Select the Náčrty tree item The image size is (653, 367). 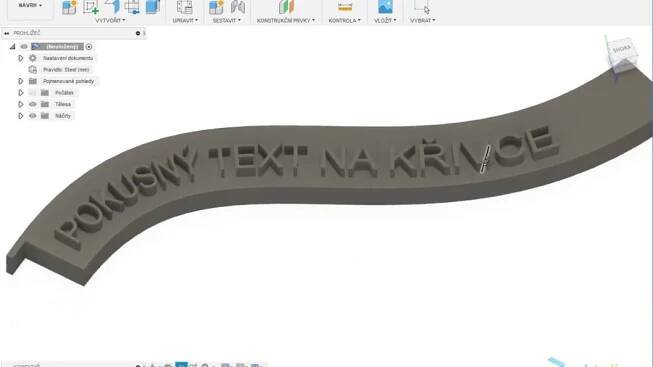click(63, 116)
